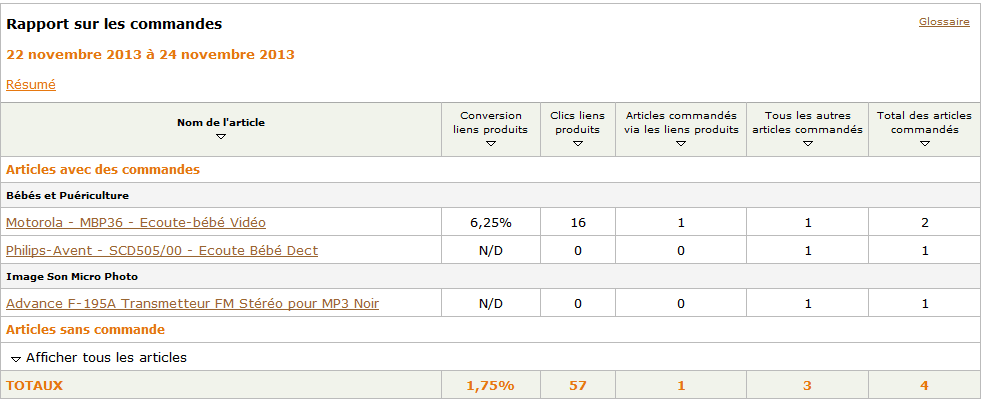
Task: Sort by Total des articles commandés arrow
Action: click(924, 144)
